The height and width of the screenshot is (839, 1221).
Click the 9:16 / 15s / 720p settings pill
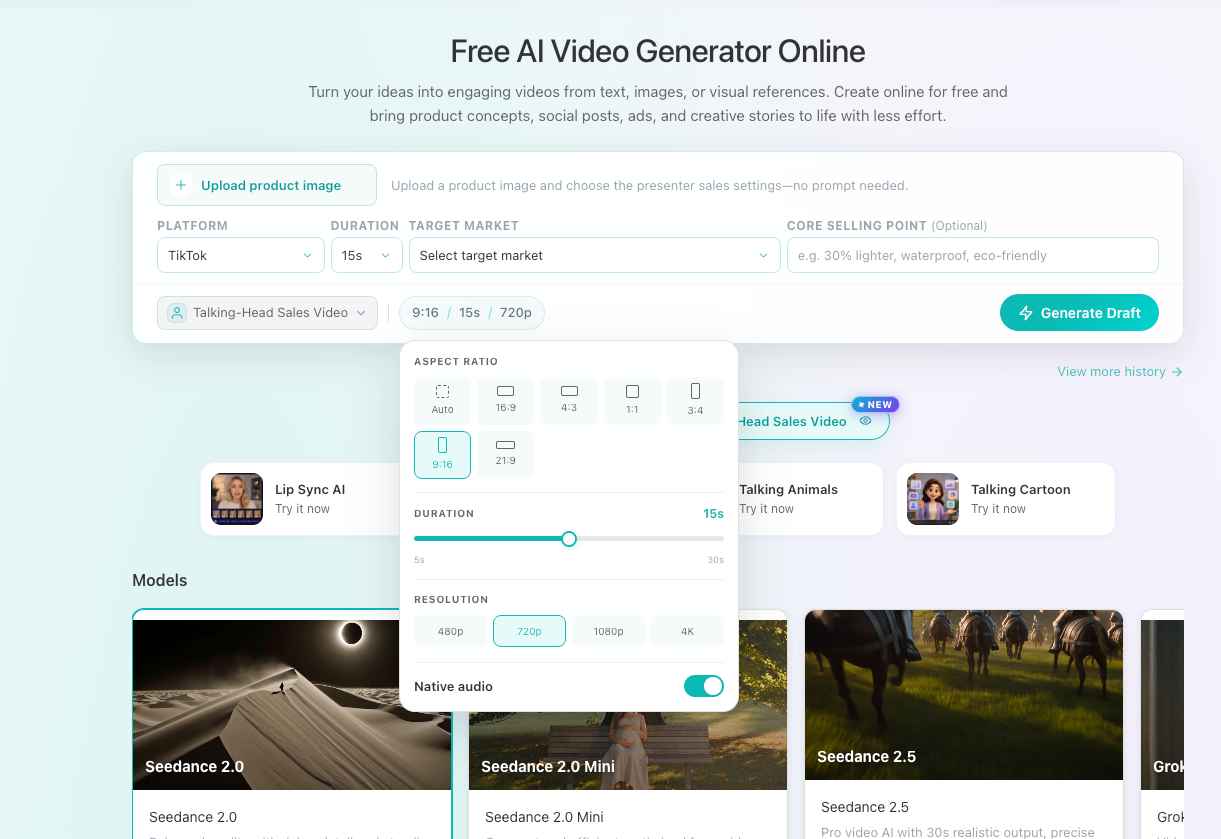472,313
